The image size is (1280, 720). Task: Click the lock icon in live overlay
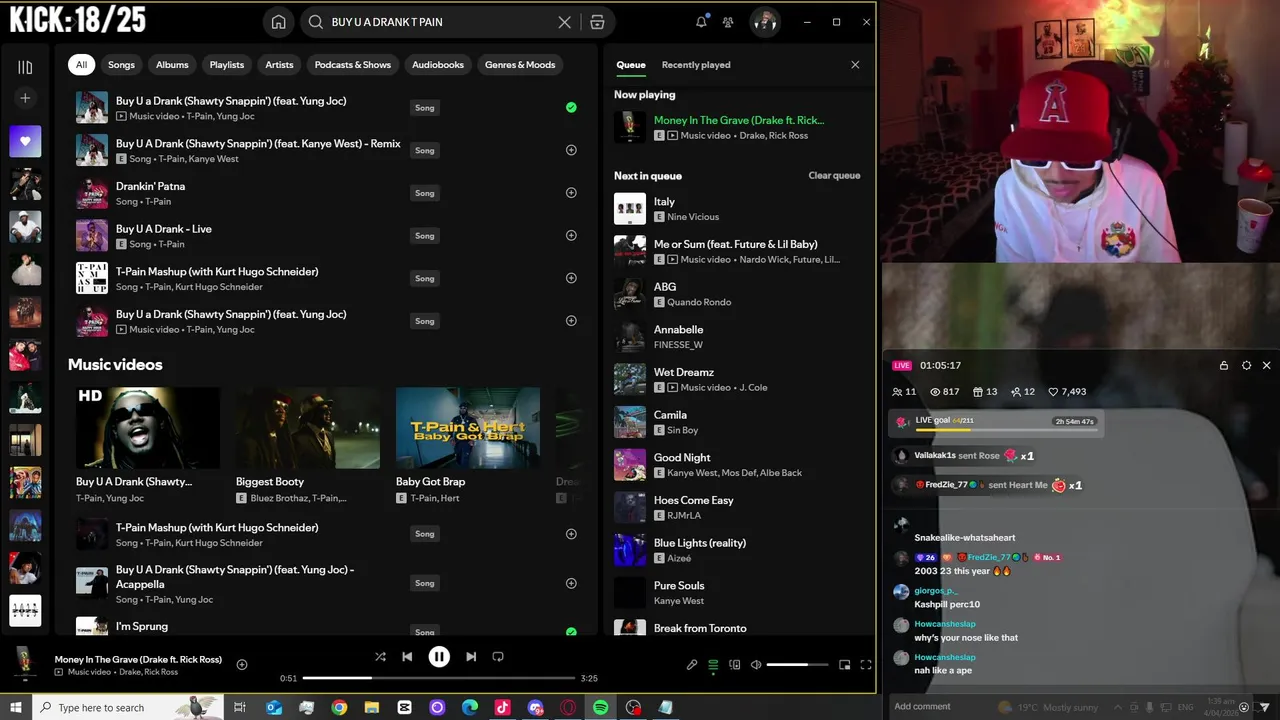pos(1224,366)
